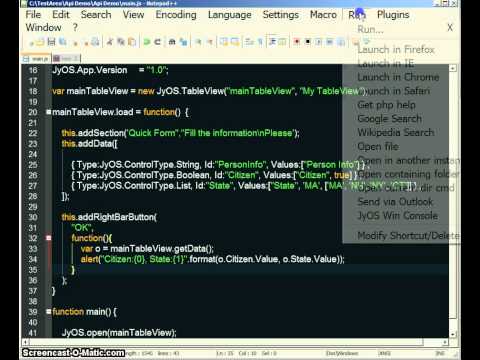480x360 pixels.
Task: Choose Open file in Run menu
Action: [378, 147]
